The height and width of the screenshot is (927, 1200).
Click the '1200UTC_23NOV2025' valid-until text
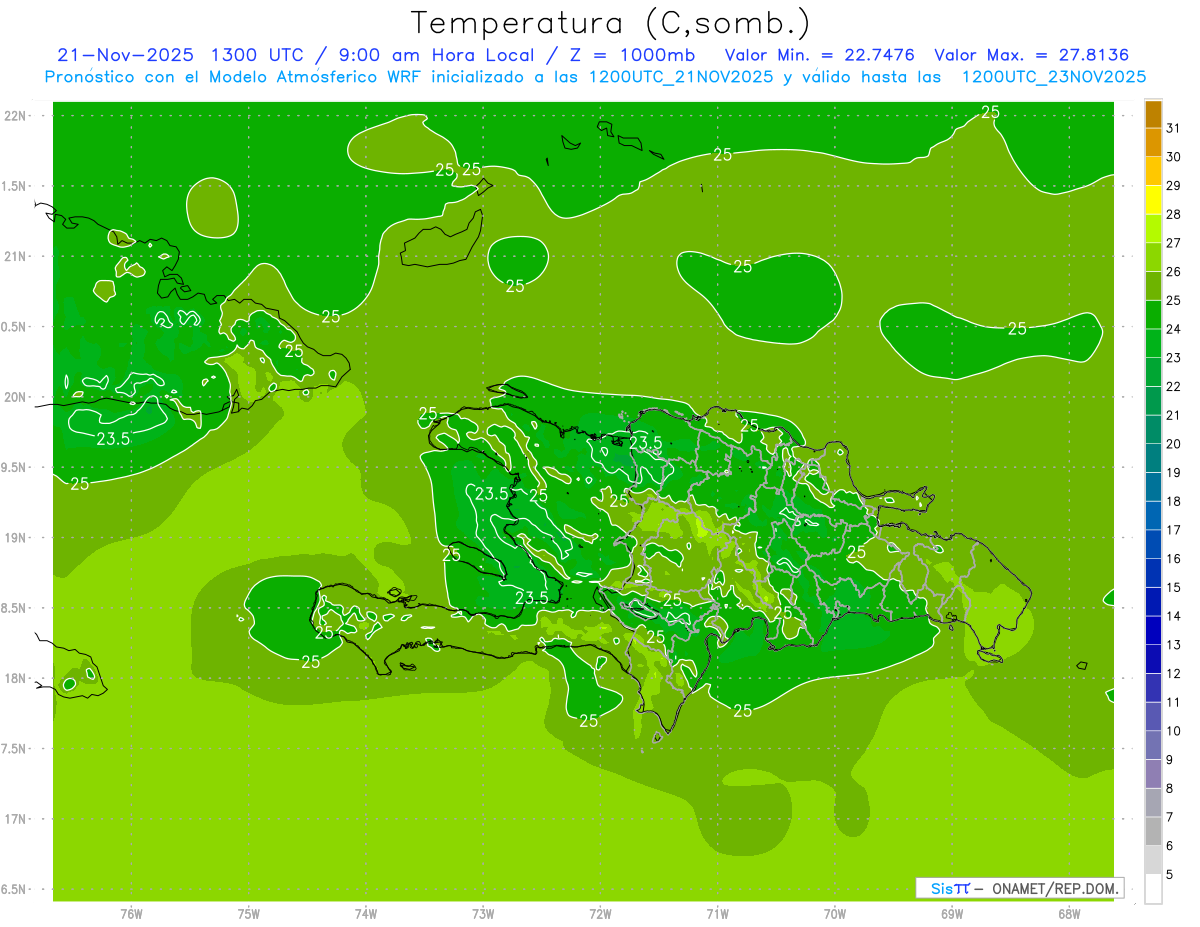(x=1053, y=77)
